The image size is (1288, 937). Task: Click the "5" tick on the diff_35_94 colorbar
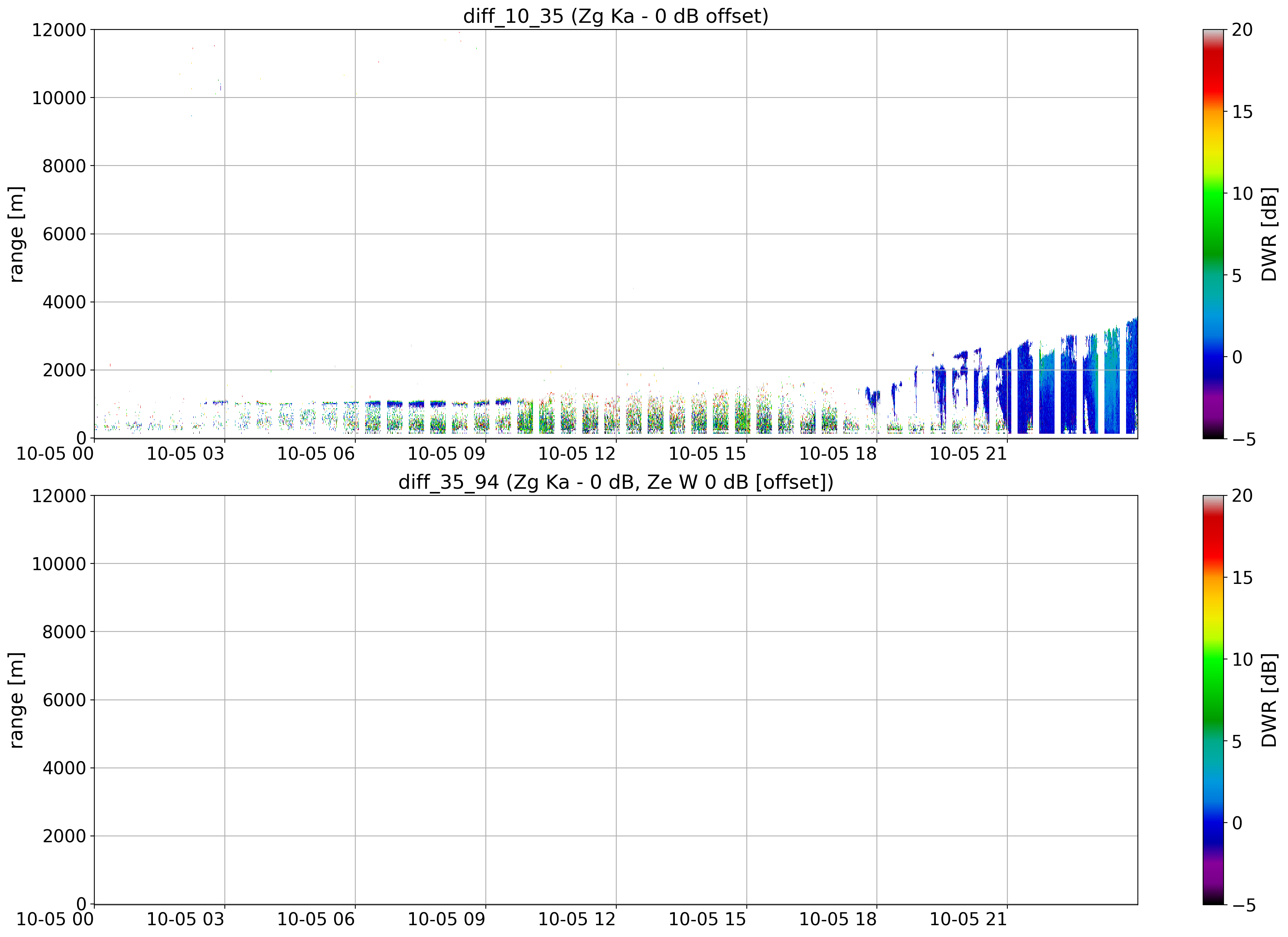tap(1237, 741)
